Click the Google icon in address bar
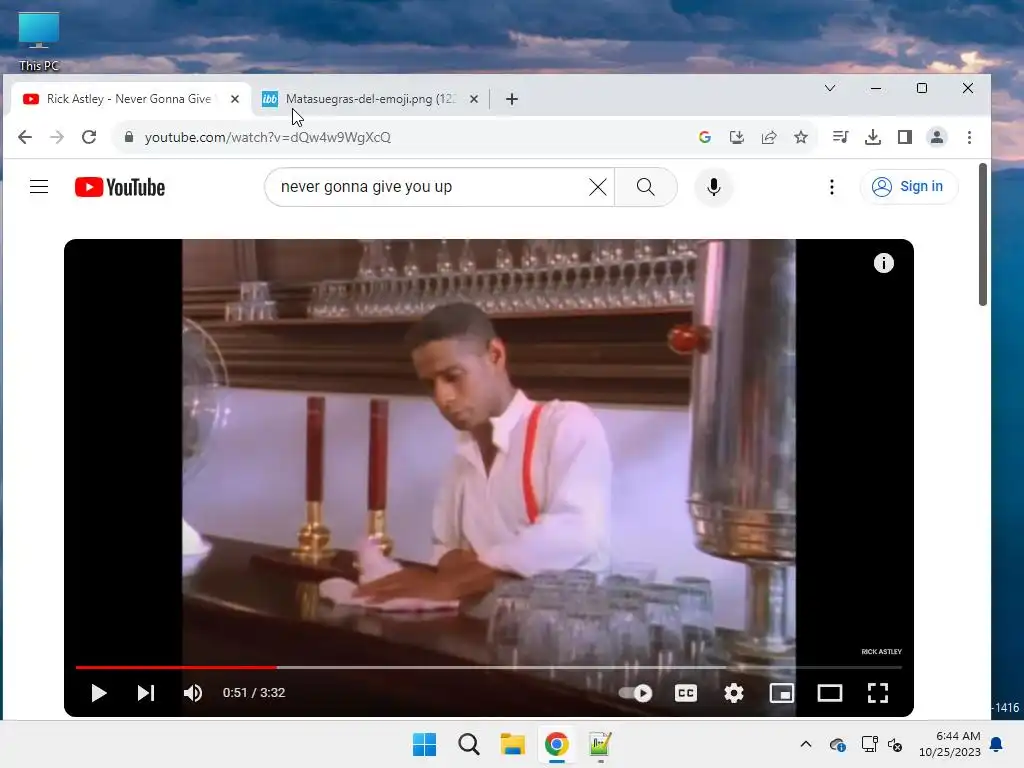 click(x=705, y=137)
